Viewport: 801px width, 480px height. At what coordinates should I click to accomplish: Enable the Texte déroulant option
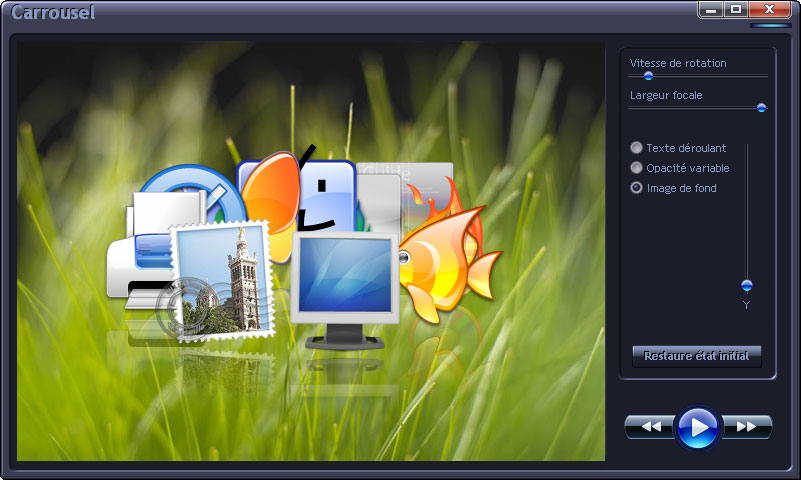[636, 148]
